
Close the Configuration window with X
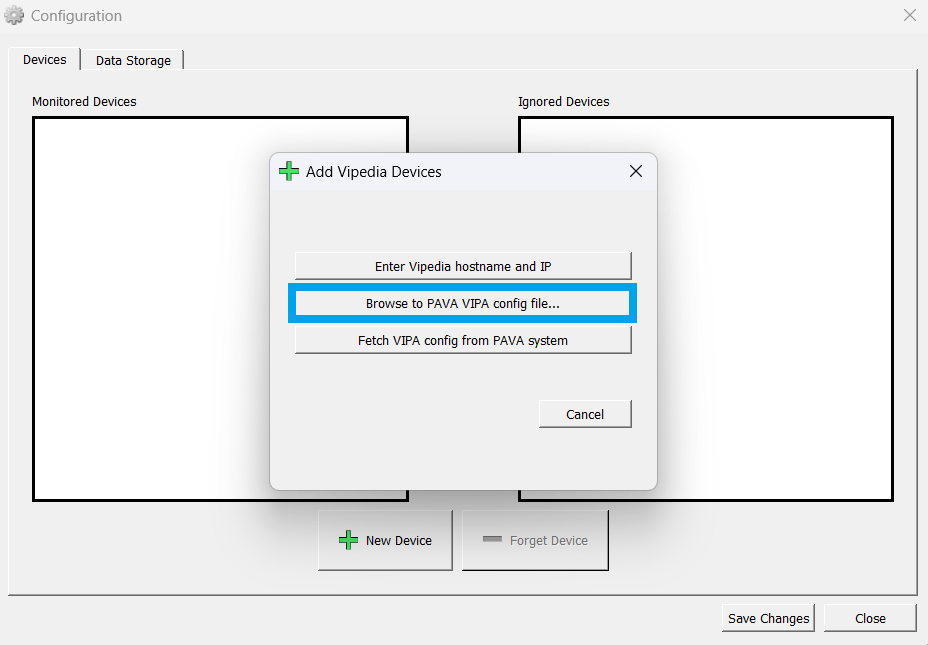tap(910, 15)
